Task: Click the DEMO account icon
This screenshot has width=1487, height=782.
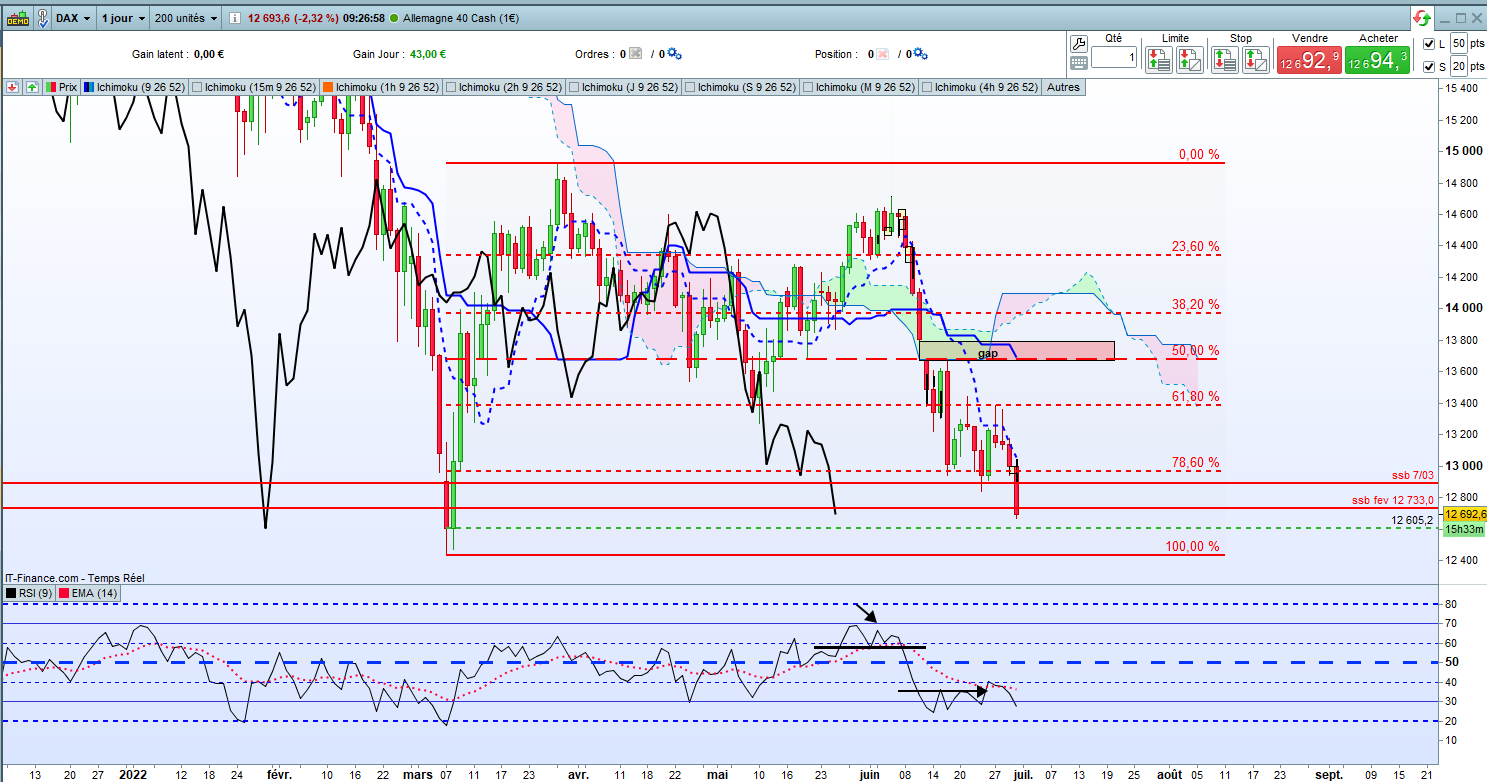Action: (x=17, y=18)
